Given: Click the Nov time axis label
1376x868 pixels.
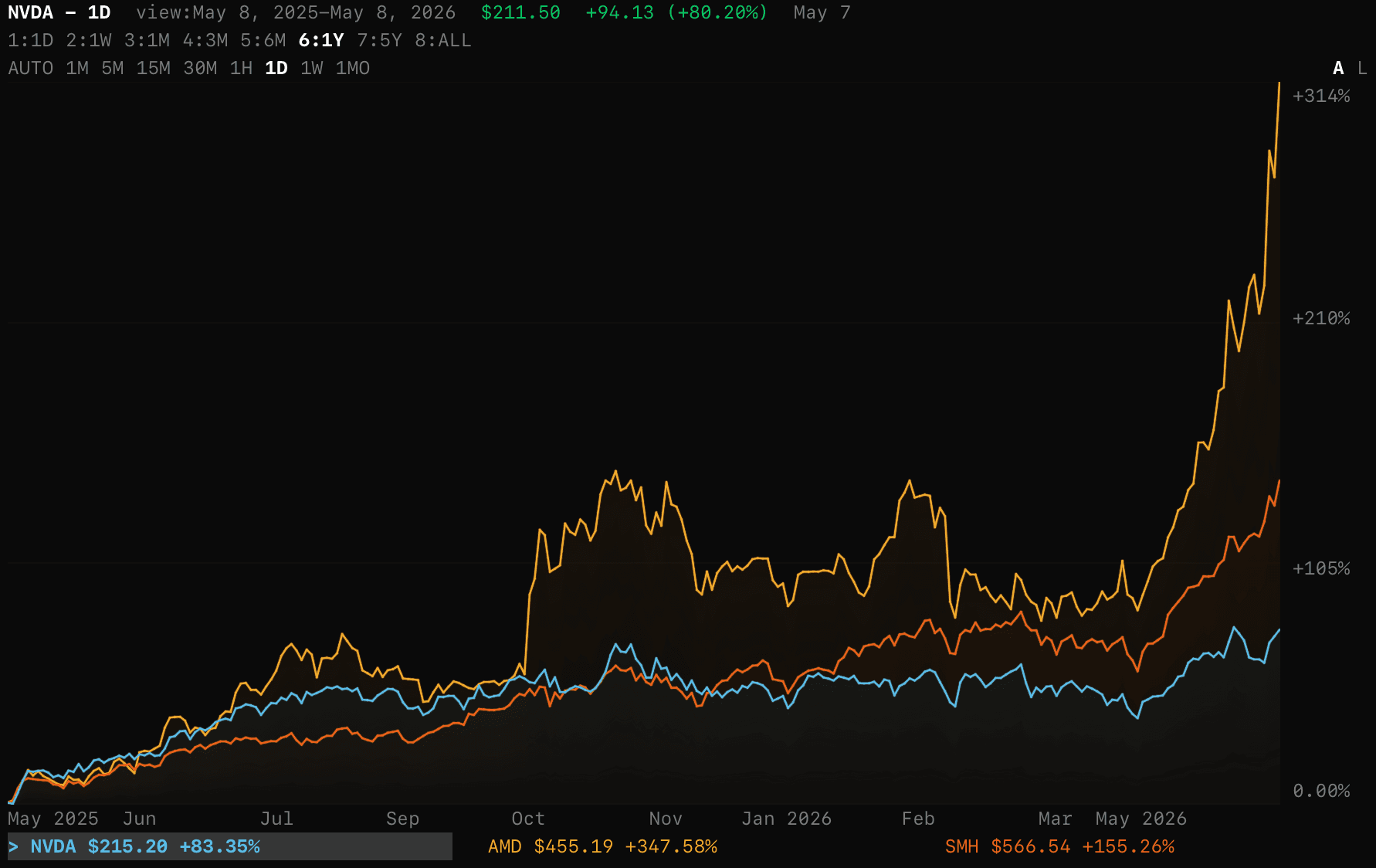Looking at the screenshot, I should pyautogui.click(x=666, y=819).
